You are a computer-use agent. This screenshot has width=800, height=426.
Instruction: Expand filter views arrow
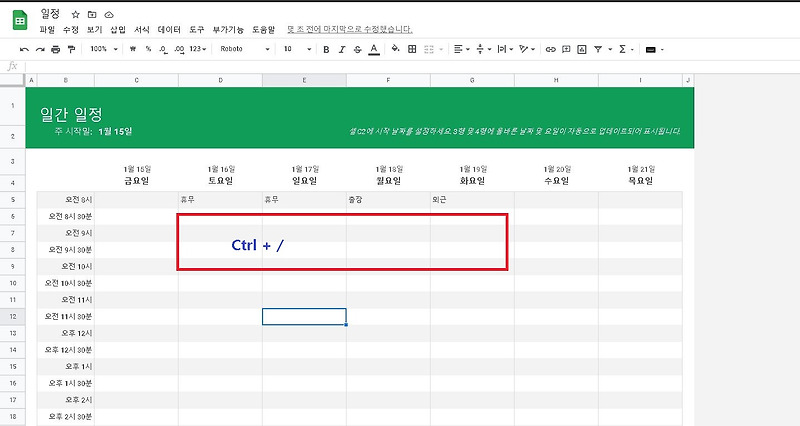[x=610, y=49]
